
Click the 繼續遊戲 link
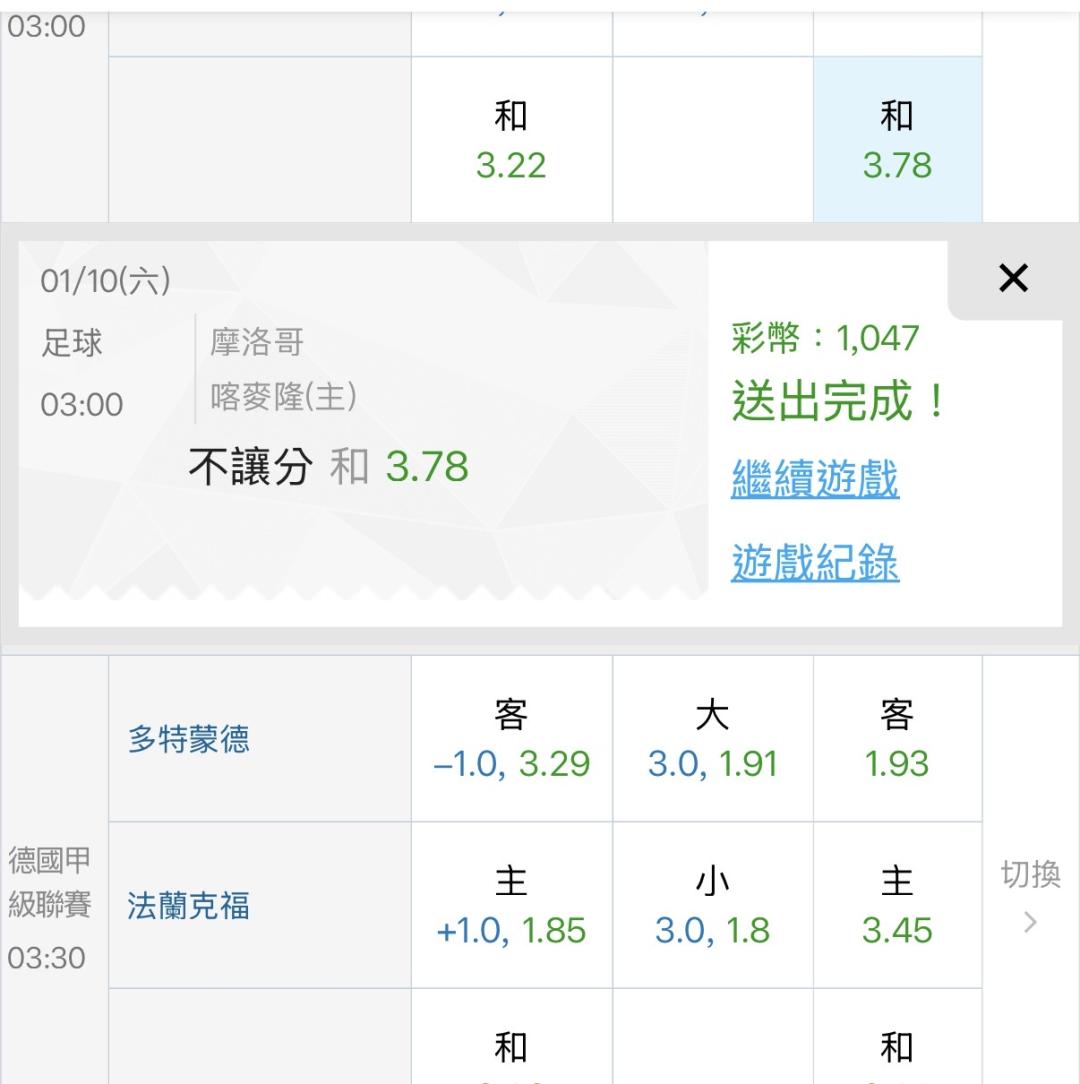[x=815, y=479]
